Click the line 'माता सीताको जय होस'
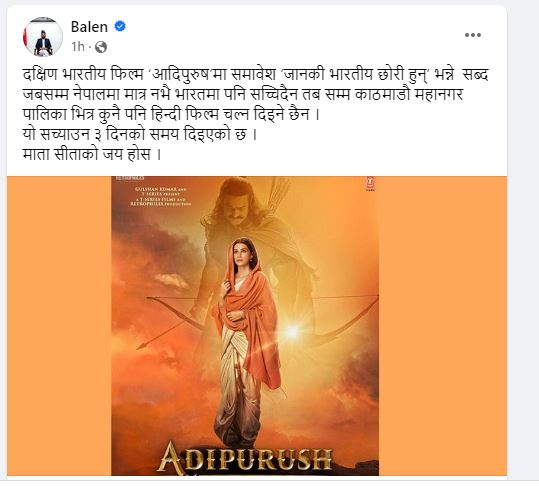Screen dimensions: 539x487 point(92,154)
